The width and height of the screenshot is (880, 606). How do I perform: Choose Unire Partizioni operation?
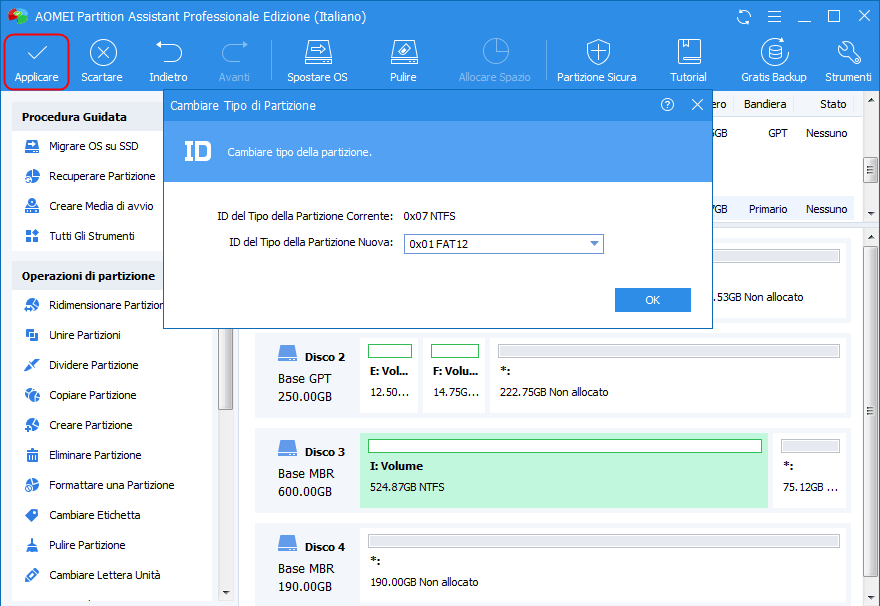[85, 336]
